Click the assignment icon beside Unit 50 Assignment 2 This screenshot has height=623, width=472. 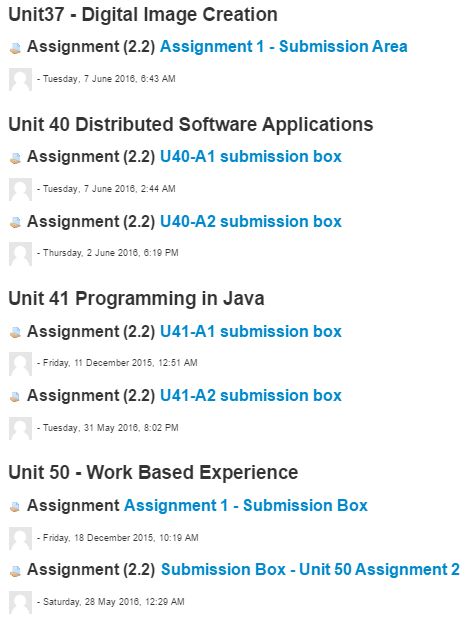(15, 571)
